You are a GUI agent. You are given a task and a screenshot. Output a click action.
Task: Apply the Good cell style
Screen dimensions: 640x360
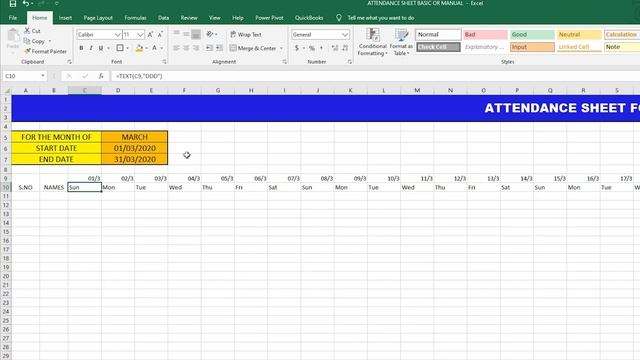coord(532,35)
